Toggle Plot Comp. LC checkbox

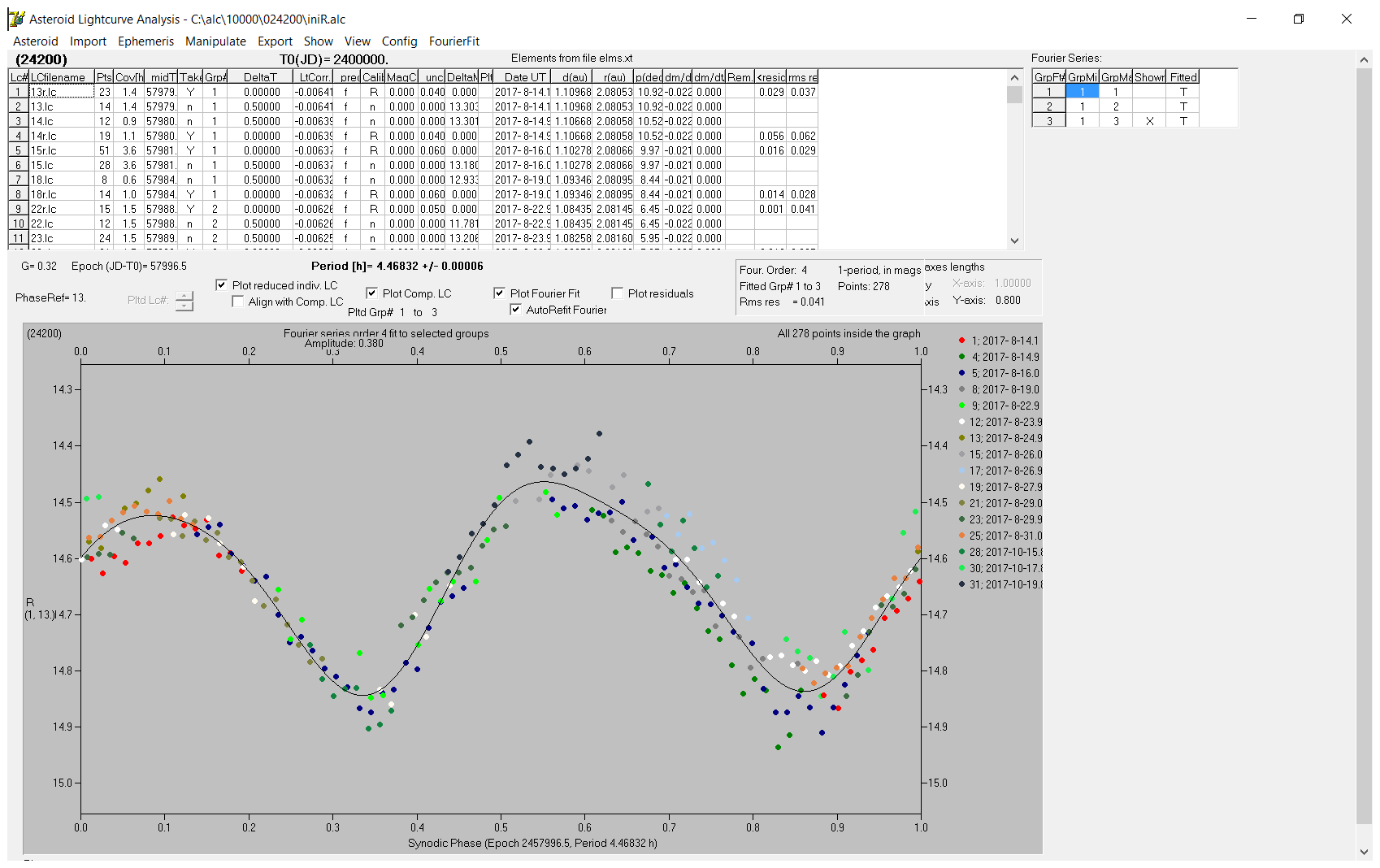pos(371,293)
